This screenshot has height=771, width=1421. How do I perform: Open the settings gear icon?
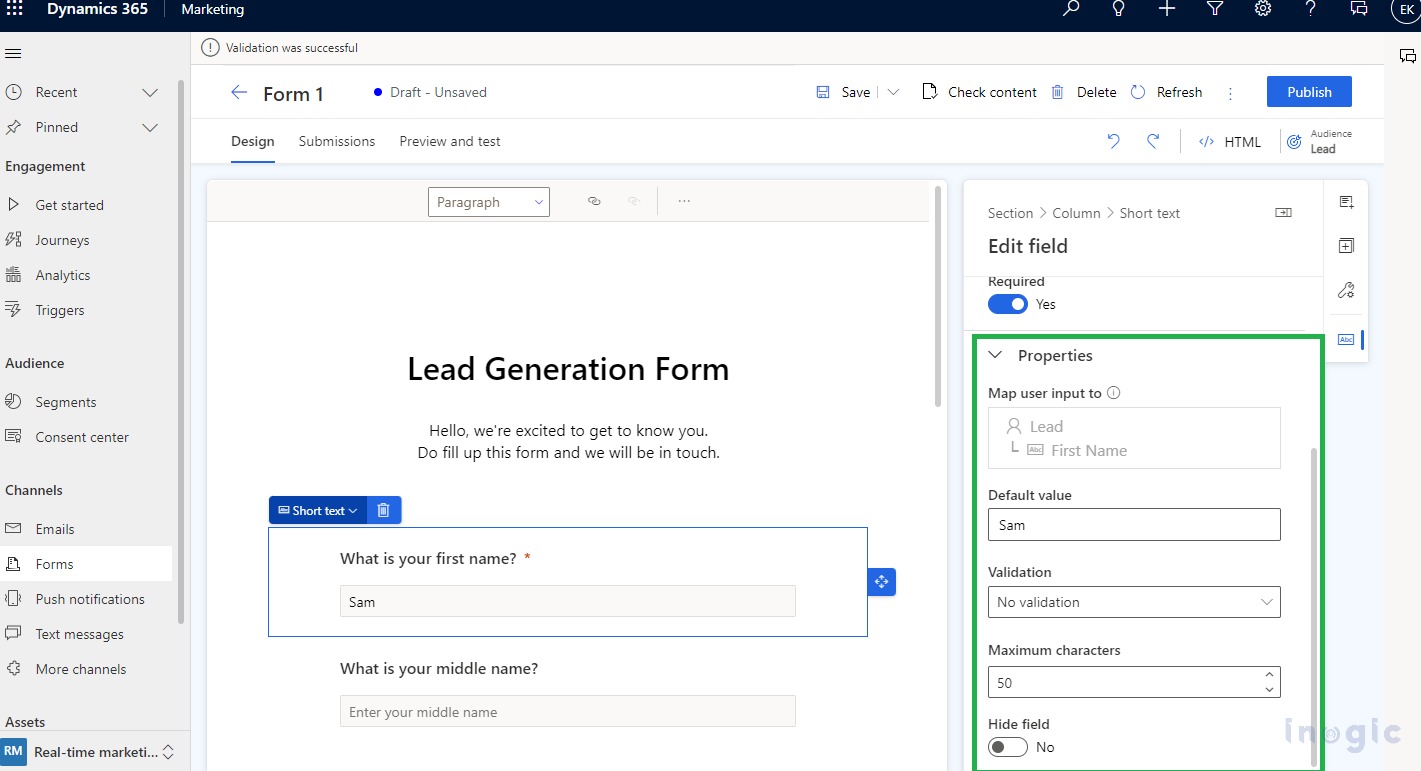1263,9
